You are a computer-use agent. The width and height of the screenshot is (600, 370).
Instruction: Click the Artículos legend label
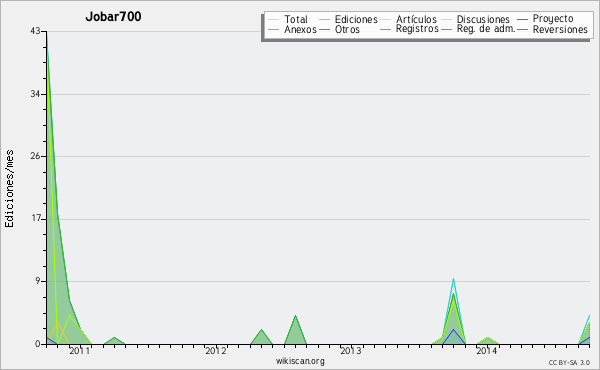pyautogui.click(x=416, y=20)
